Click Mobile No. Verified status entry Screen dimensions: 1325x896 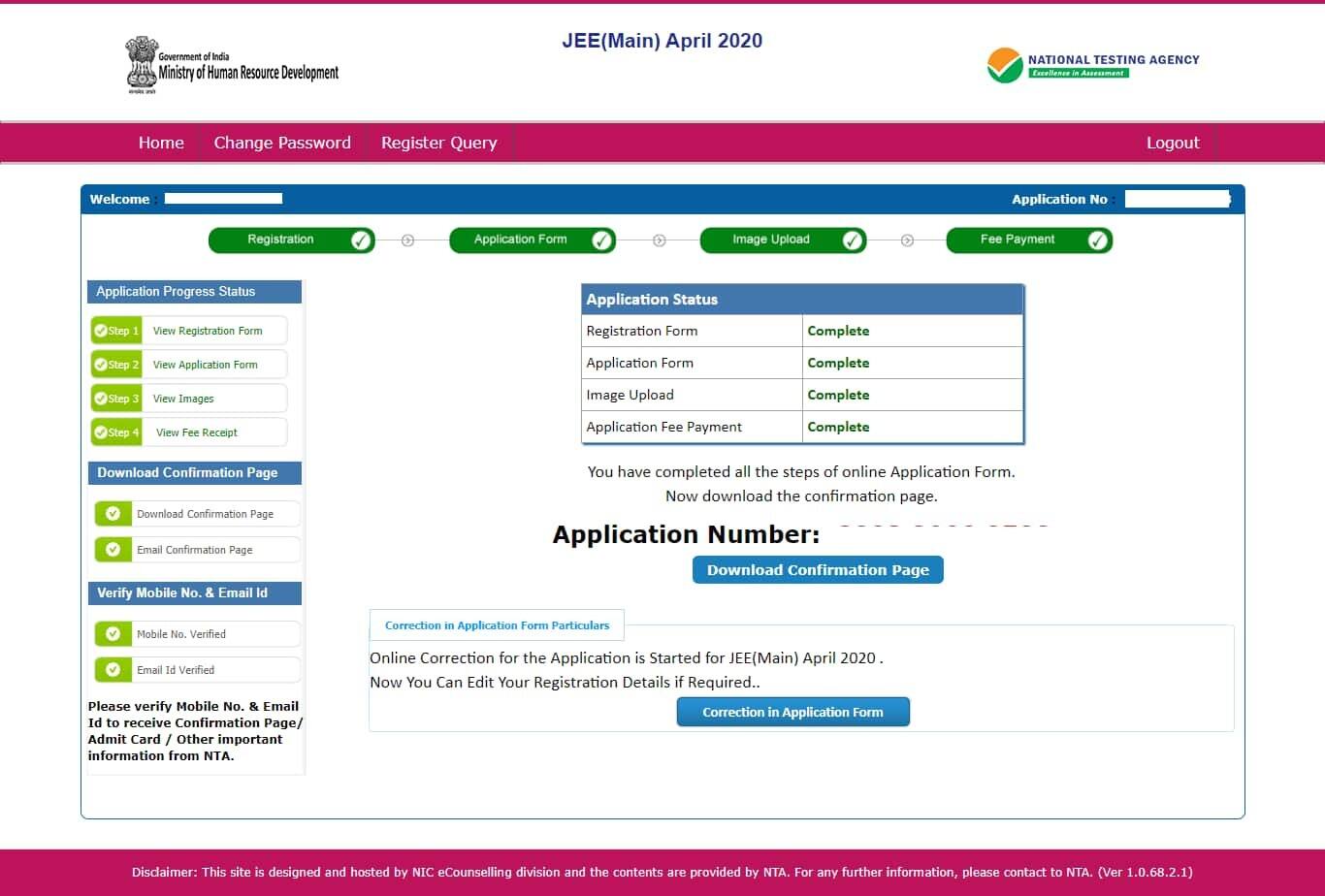[x=181, y=634]
